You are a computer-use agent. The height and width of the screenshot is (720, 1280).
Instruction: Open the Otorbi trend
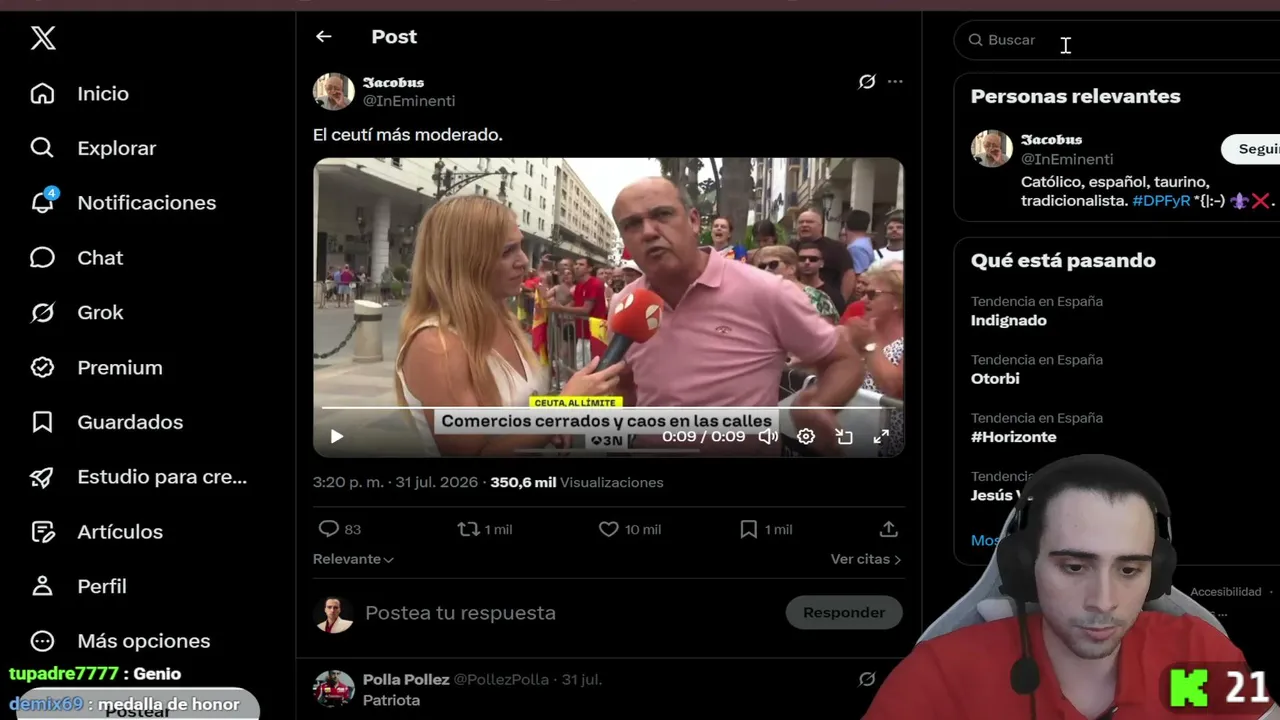pos(995,379)
